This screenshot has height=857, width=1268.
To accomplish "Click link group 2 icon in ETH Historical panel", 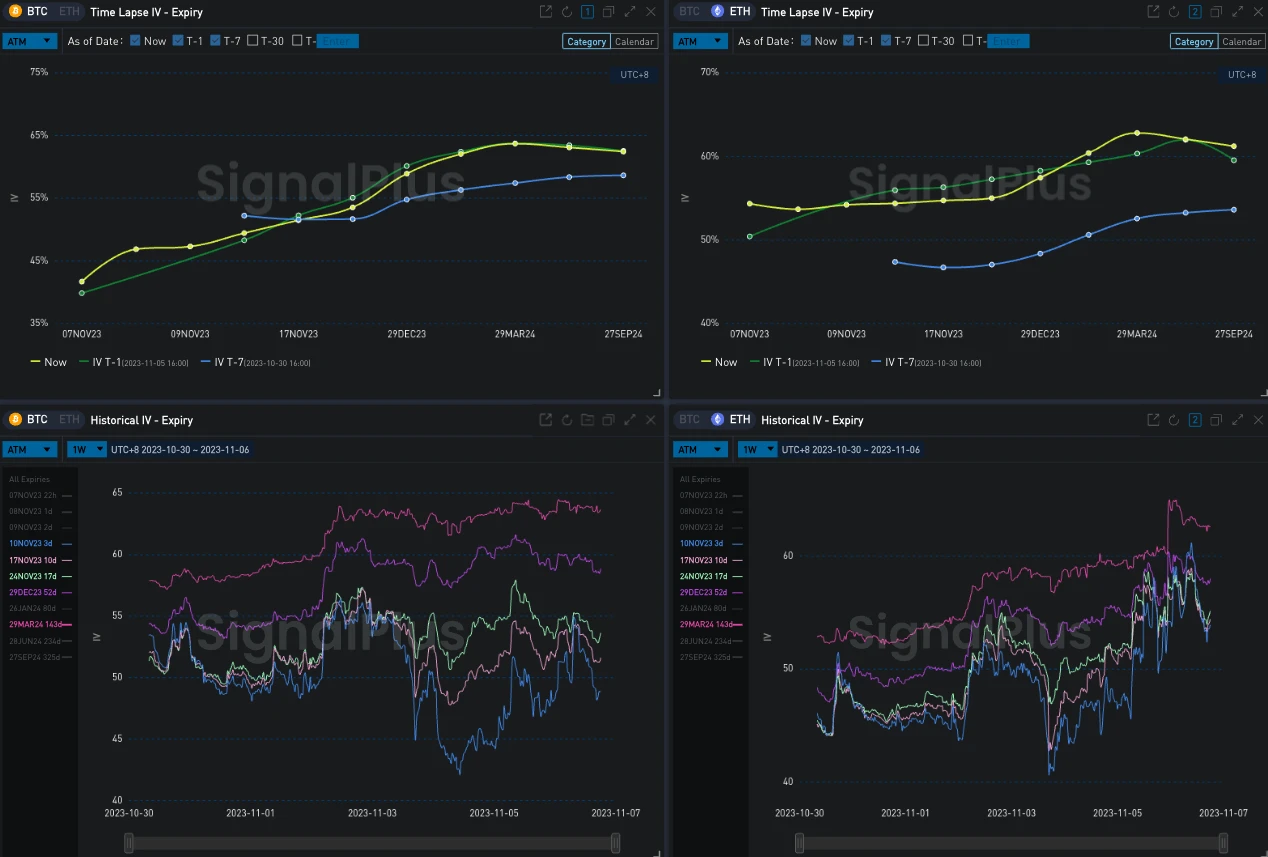I will tap(1195, 420).
